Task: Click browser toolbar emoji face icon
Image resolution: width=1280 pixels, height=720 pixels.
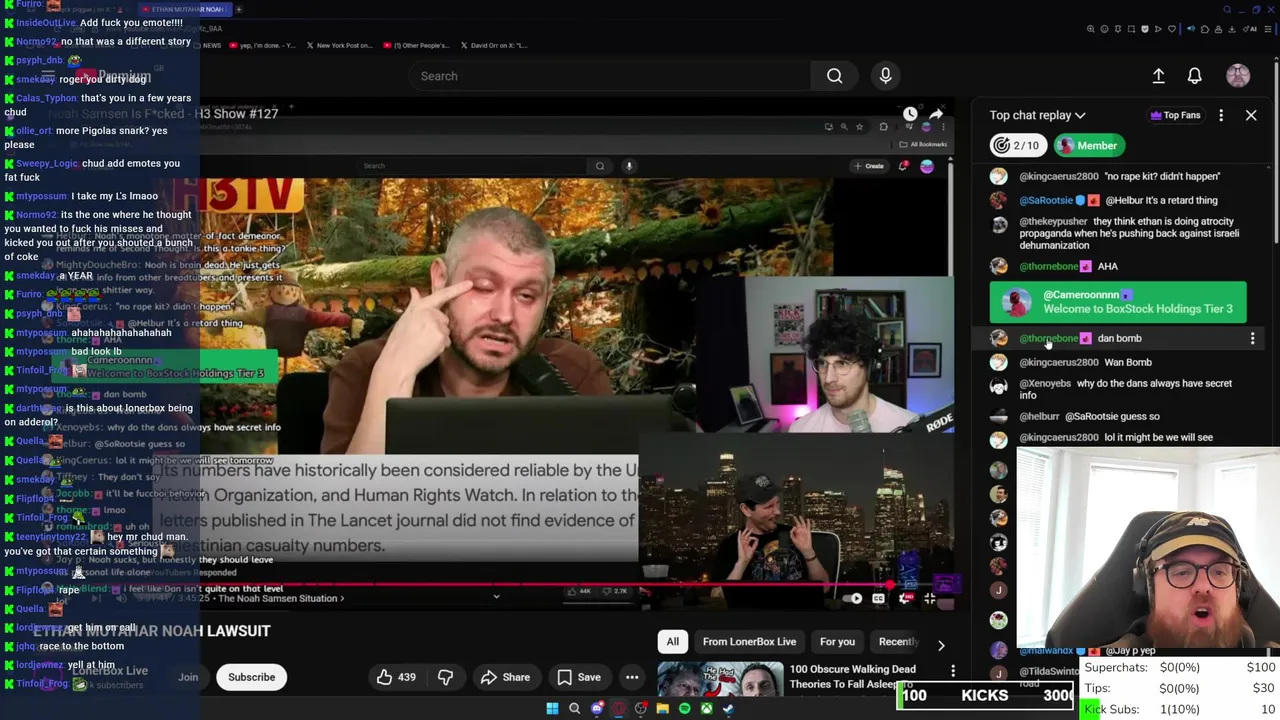Action: (x=1104, y=29)
